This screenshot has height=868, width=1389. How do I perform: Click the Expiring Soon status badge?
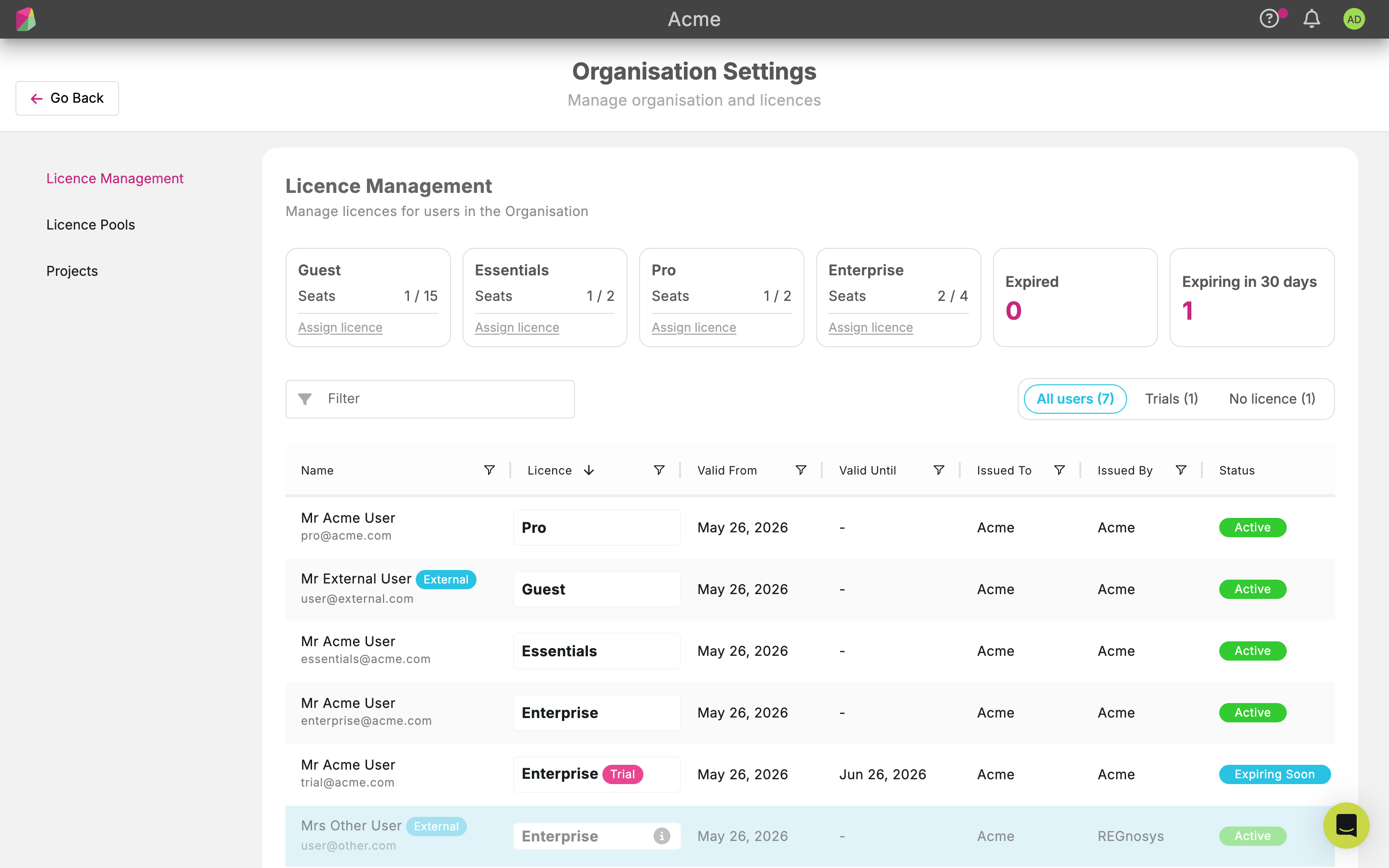pyautogui.click(x=1275, y=774)
